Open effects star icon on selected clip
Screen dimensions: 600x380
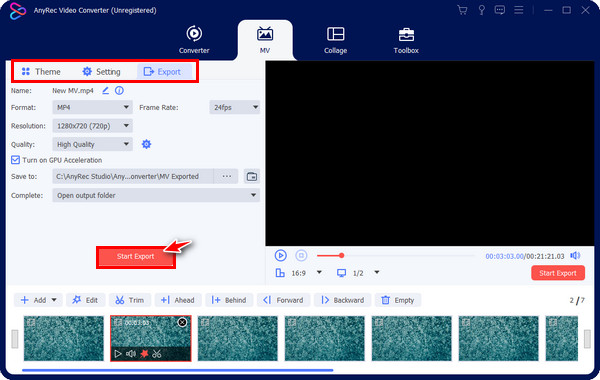[144, 354]
